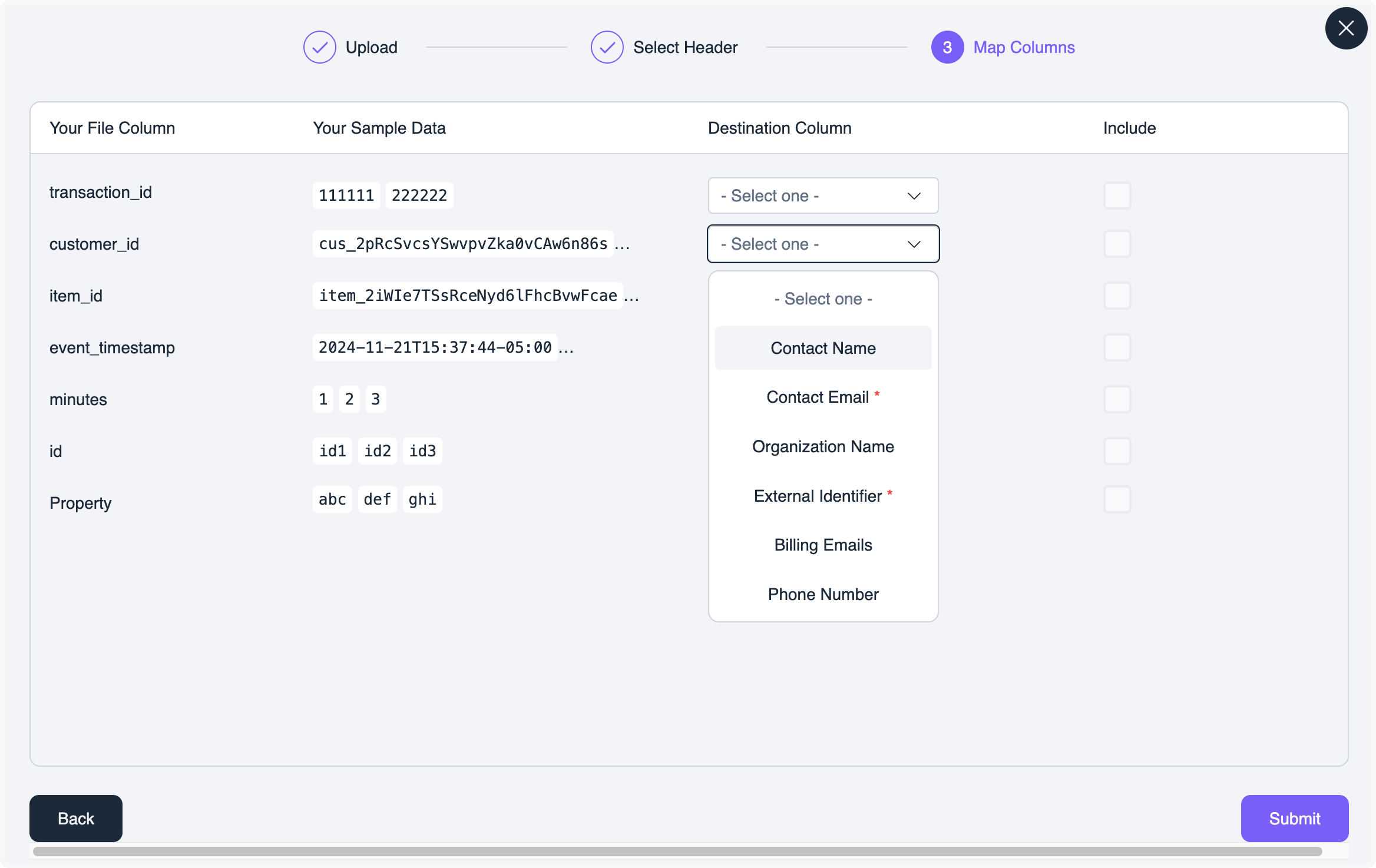Close the import dialog with X icon

click(x=1345, y=28)
